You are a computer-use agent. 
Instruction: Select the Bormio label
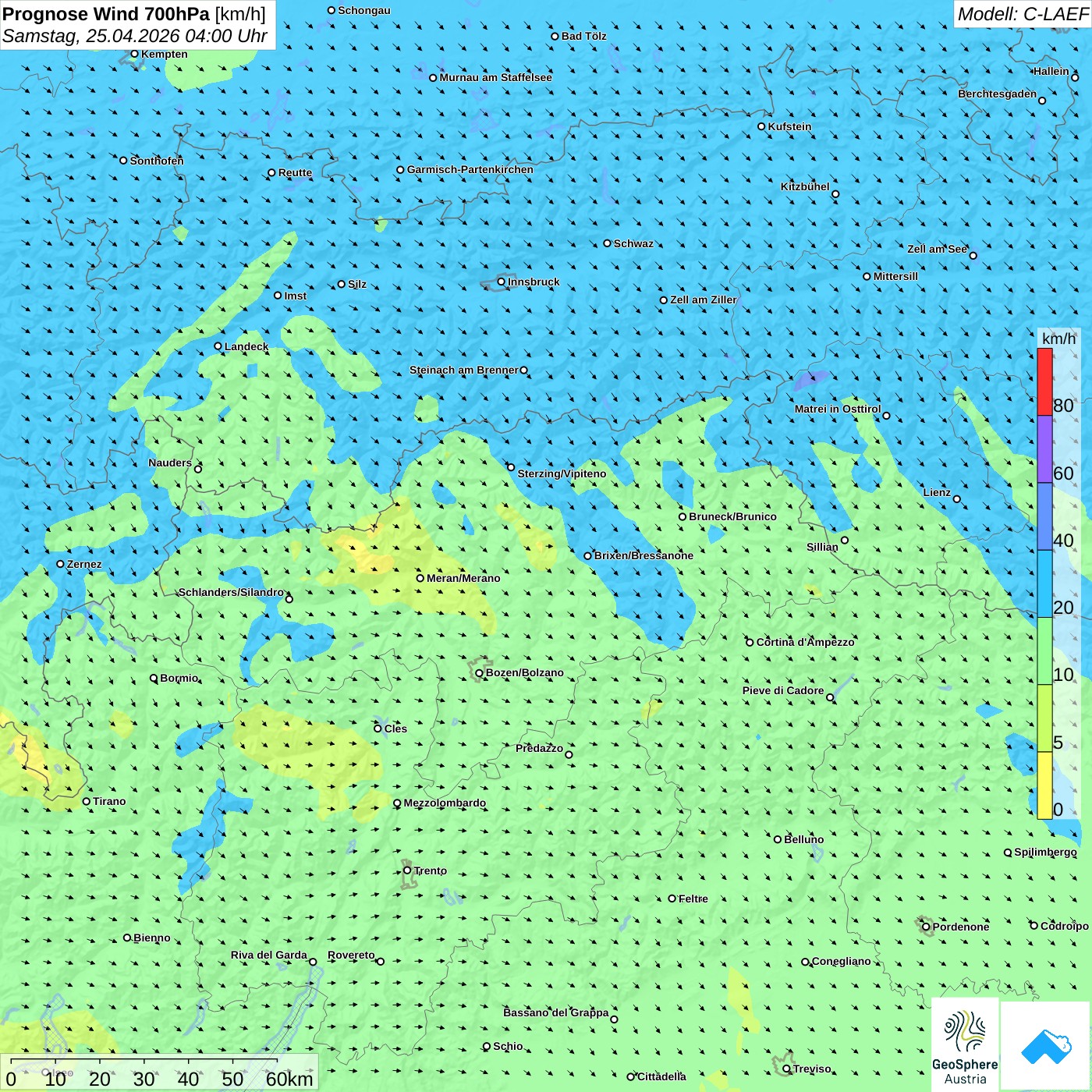click(179, 678)
